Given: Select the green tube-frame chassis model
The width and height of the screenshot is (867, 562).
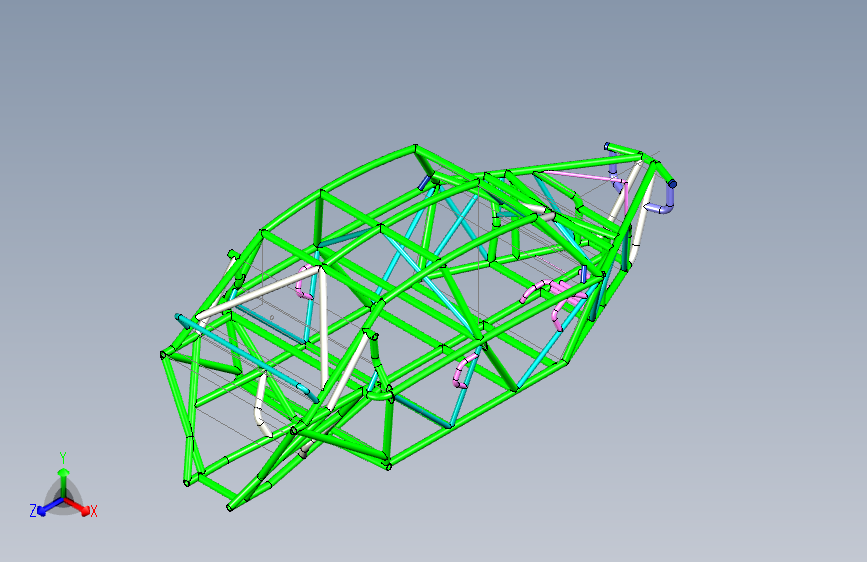Looking at the screenshot, I should [418, 326].
